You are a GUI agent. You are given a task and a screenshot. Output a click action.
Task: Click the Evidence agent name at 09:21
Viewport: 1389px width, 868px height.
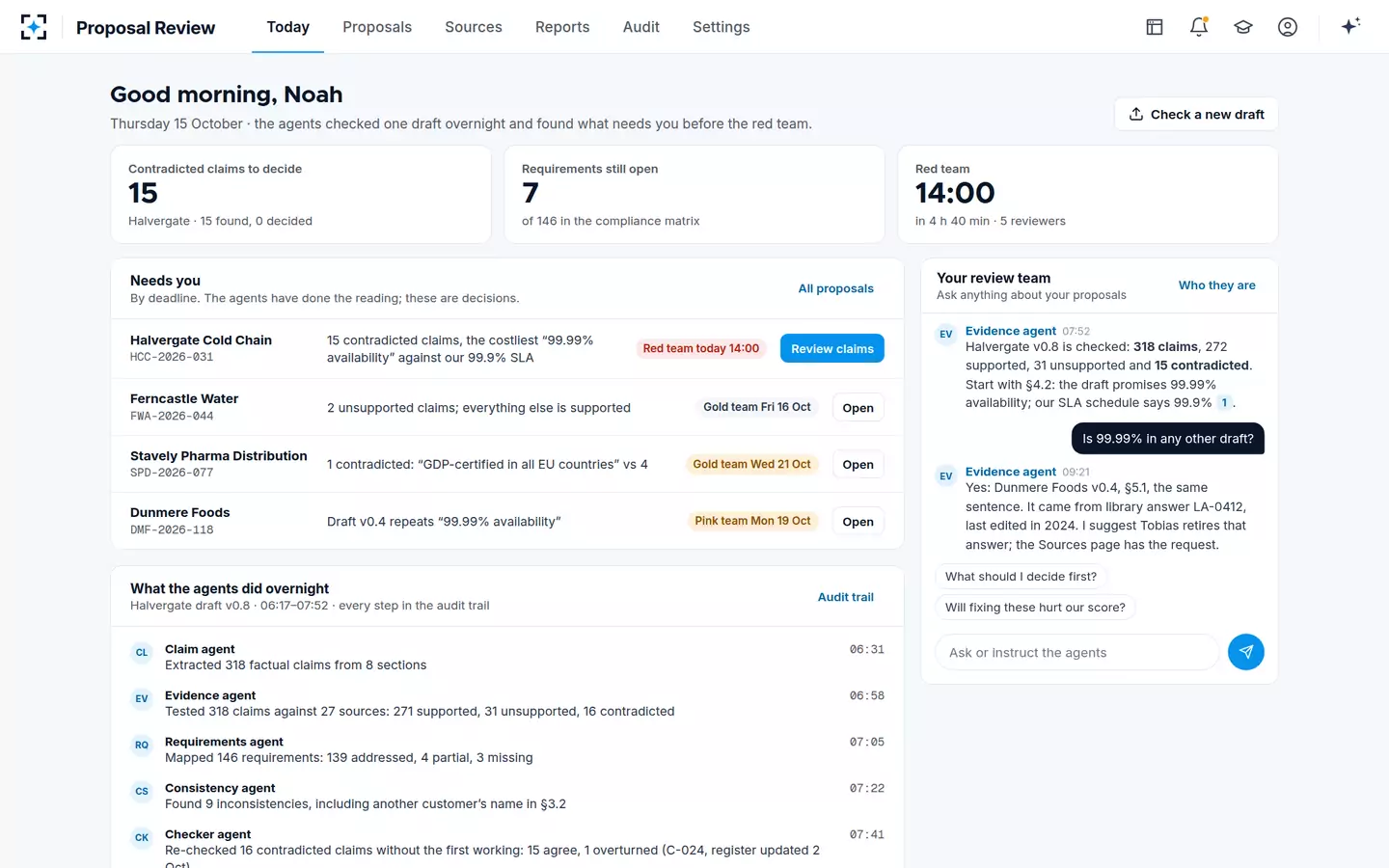[x=1010, y=472]
